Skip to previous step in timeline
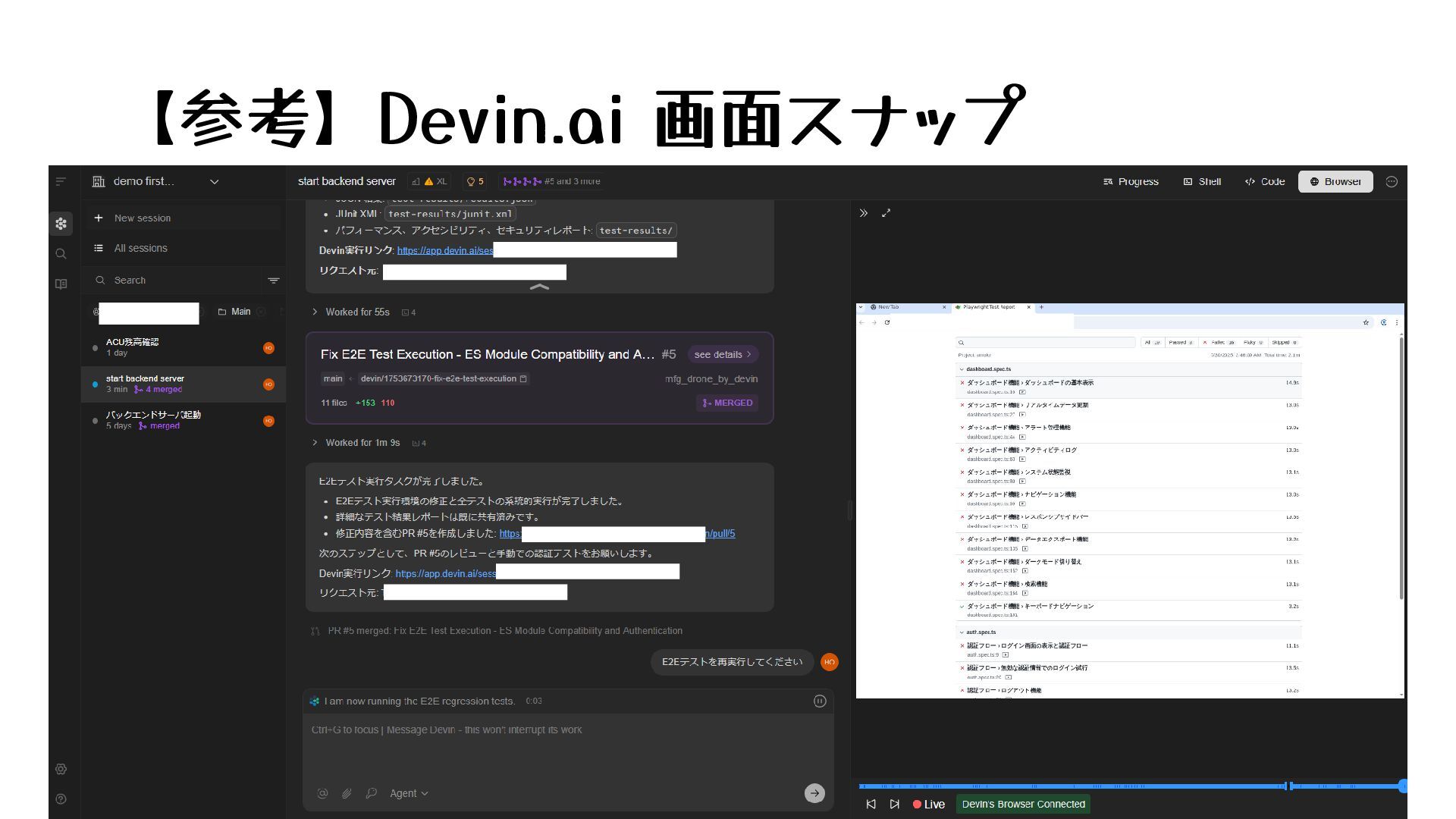The height and width of the screenshot is (819, 1456). 871,804
